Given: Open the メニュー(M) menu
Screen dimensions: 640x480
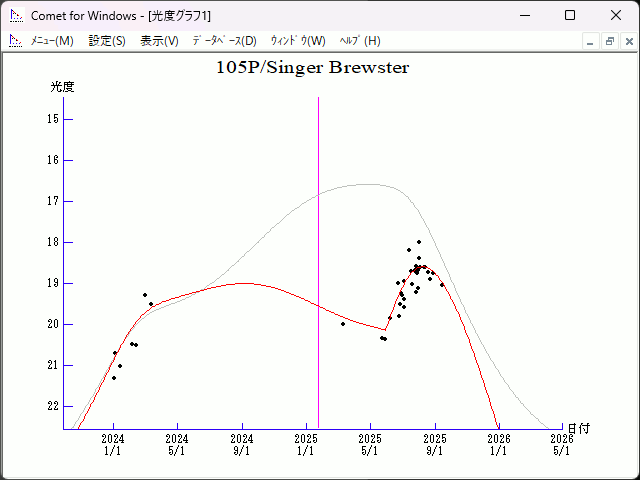Looking at the screenshot, I should [51, 41].
